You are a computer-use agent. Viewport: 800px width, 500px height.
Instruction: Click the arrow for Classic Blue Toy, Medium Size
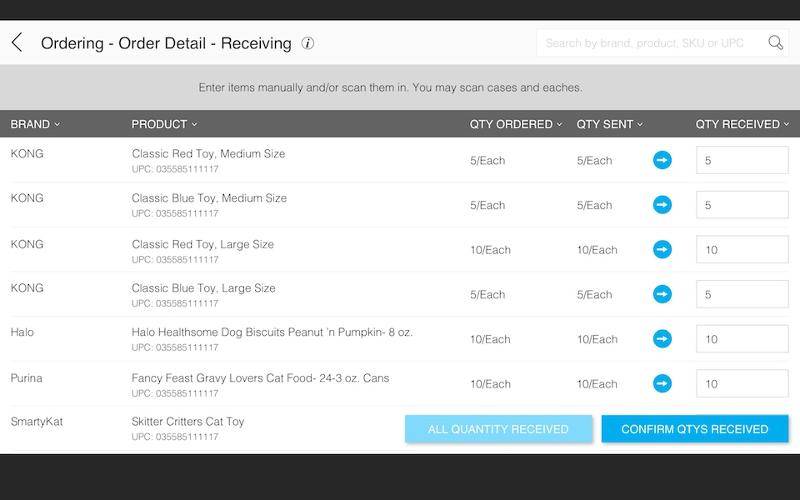662,205
